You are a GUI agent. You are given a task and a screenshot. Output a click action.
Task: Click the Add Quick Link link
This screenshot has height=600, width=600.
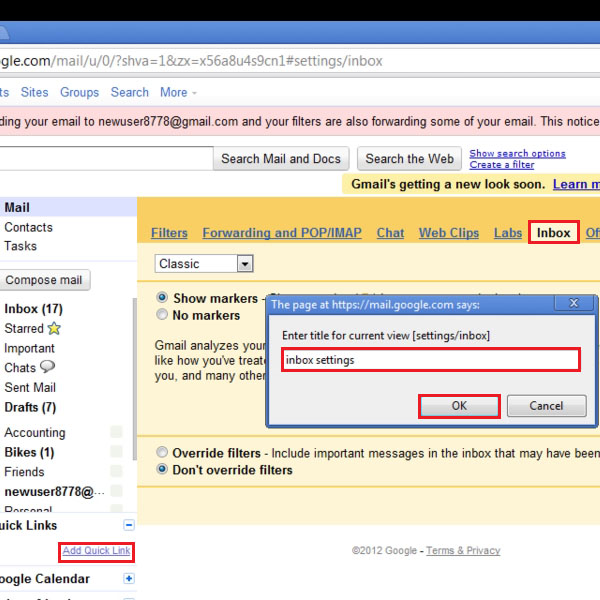click(96, 551)
